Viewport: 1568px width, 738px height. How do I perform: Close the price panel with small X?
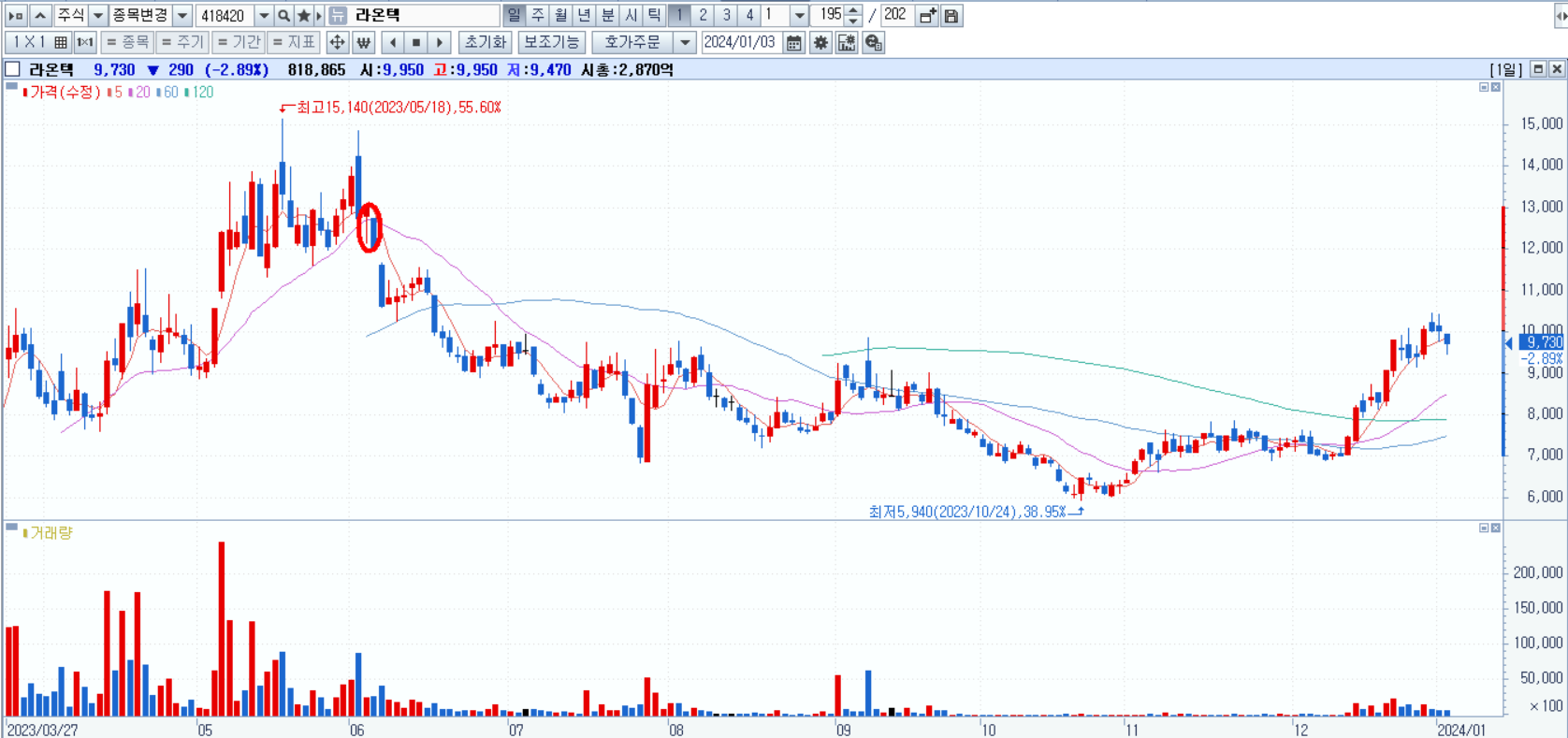click(1495, 87)
